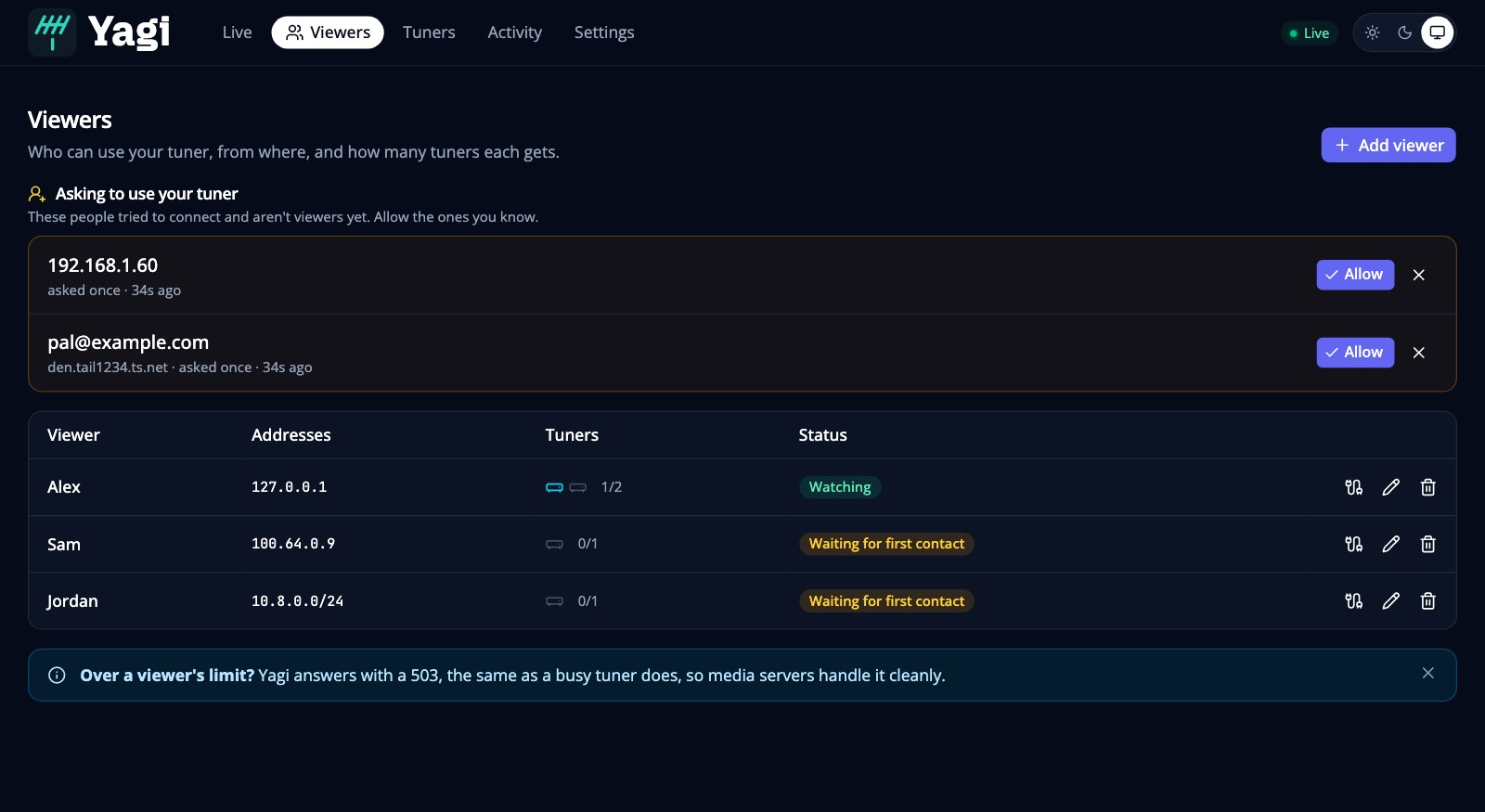Click Alex's Watching status badge
Screen dimensions: 1485x812
(840, 487)
